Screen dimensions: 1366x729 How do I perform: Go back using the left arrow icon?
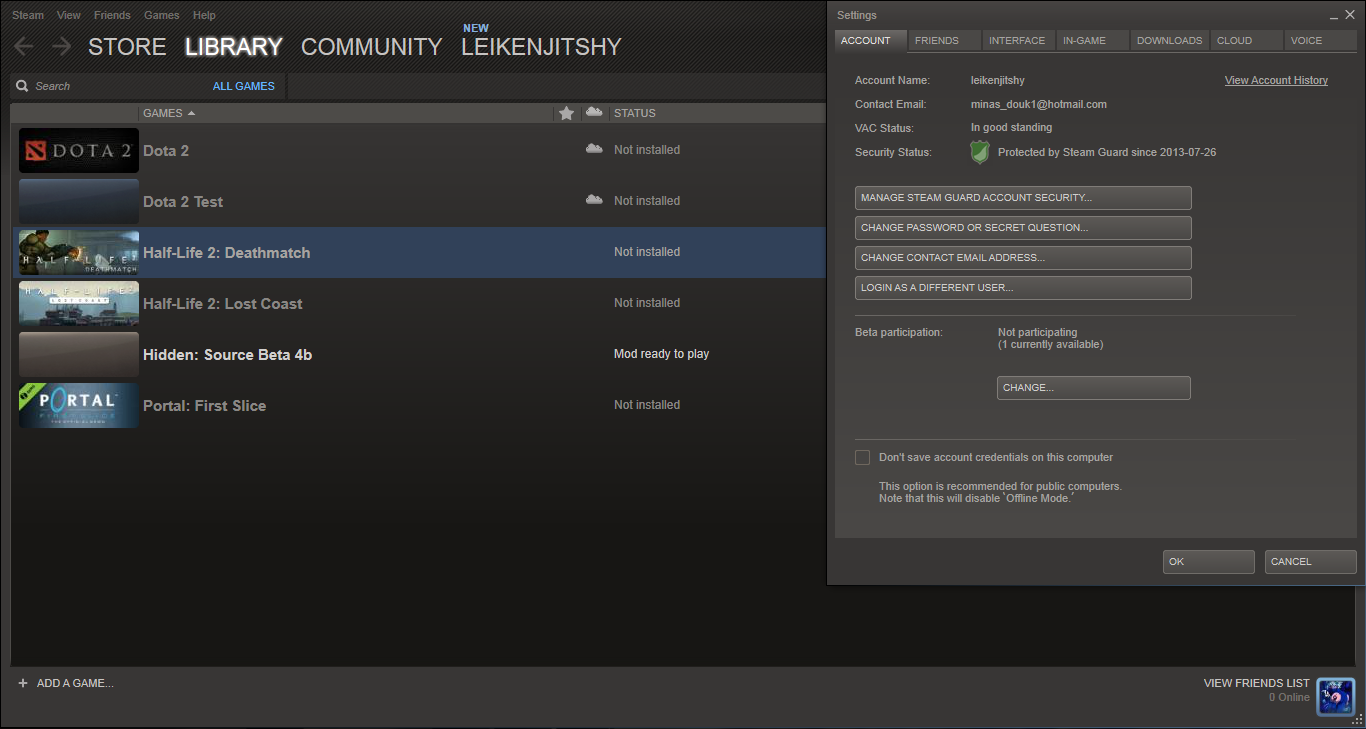(24, 46)
